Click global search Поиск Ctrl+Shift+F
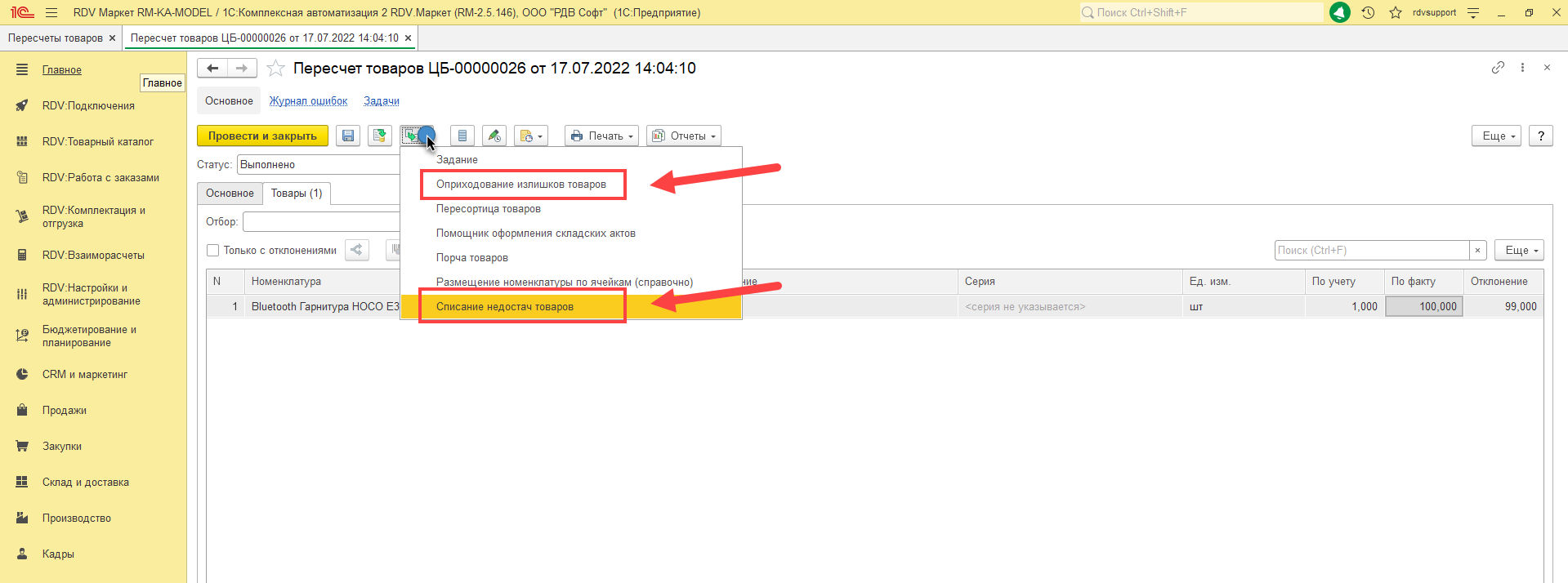1568x583 pixels. point(1201,12)
